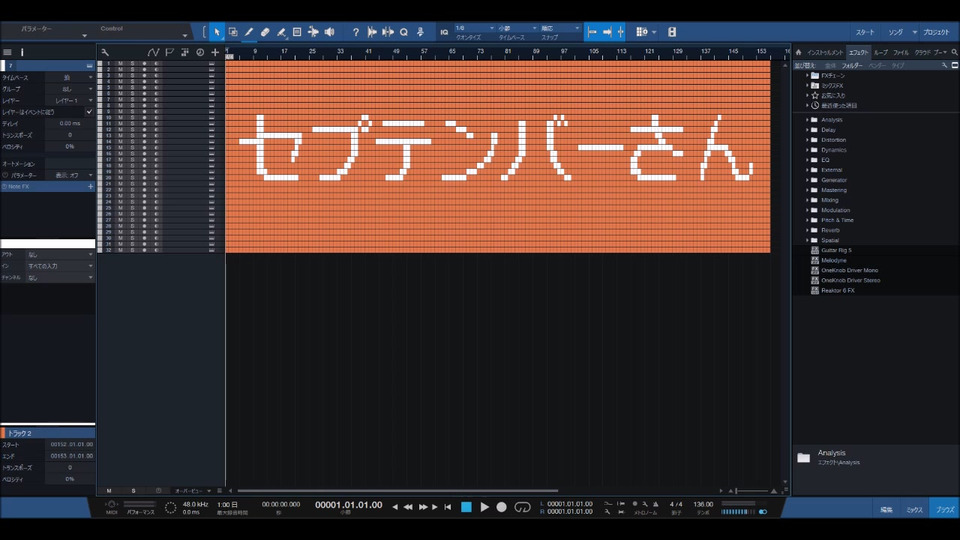This screenshot has width=960, height=540.
Task: Open track wrench options icon
Action: click(x=105, y=53)
